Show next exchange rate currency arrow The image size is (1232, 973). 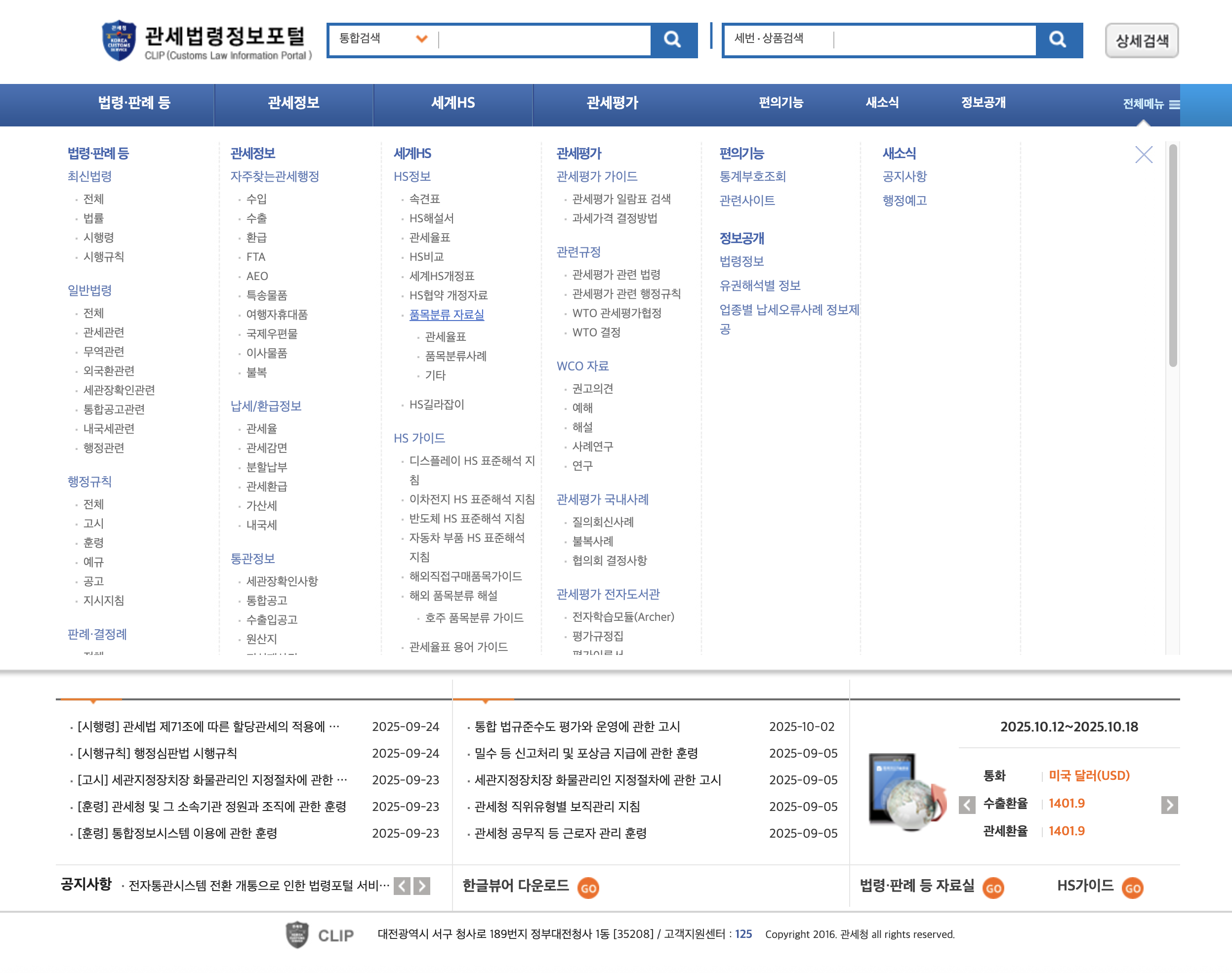tap(1169, 805)
